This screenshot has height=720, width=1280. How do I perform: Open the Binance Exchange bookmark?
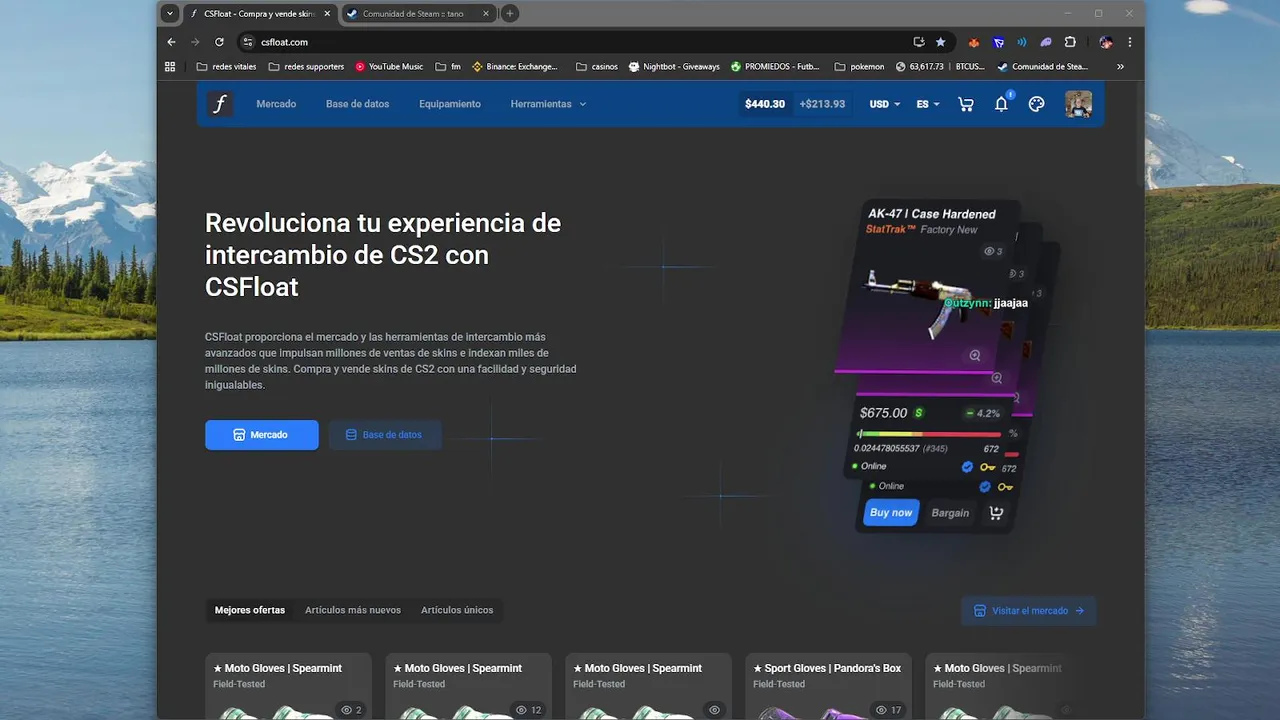click(514, 67)
